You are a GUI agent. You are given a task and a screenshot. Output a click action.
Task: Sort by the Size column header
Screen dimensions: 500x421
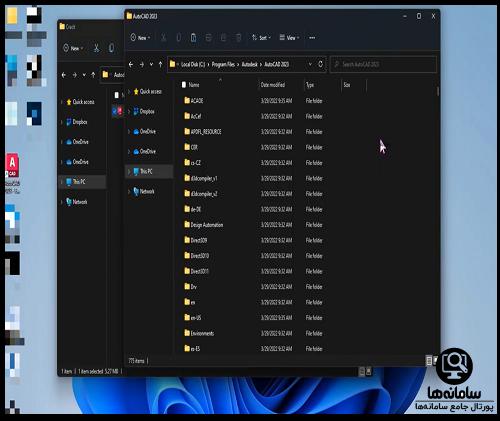[347, 85]
